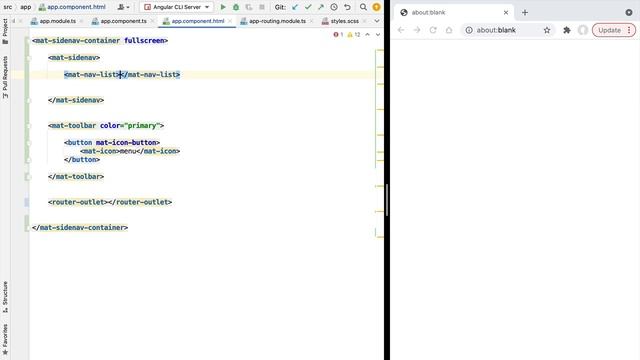Click the run with coverage icon
The image size is (640, 360).
(x=249, y=7)
